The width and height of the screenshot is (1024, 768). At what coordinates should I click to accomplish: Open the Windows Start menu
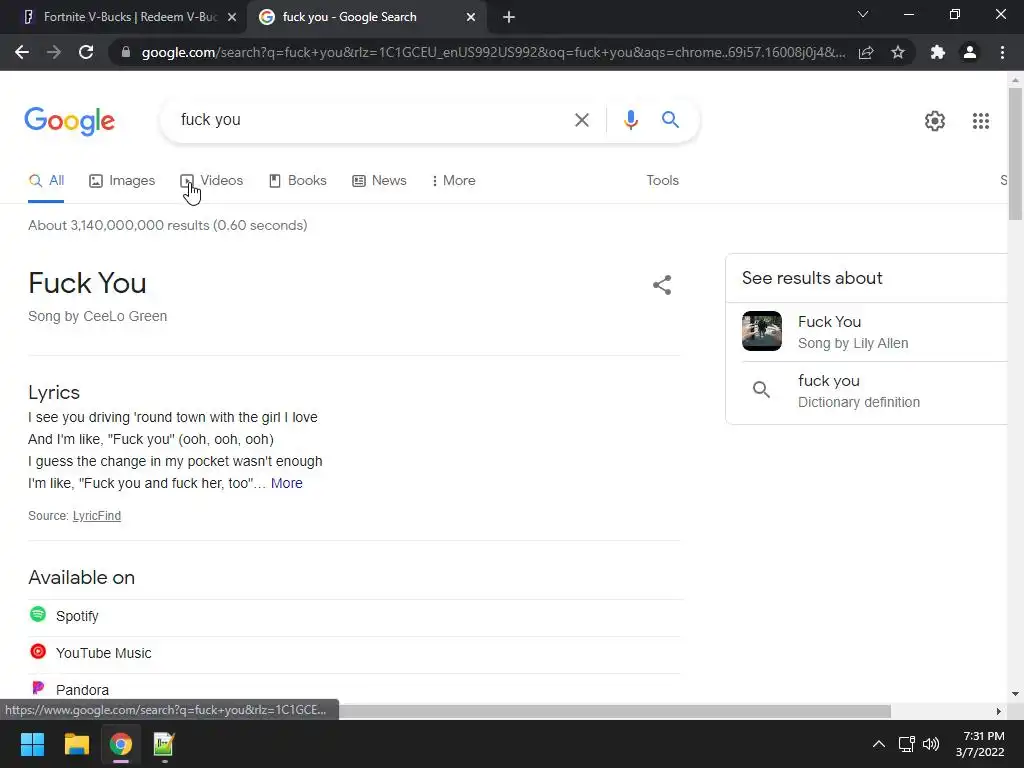(x=32, y=744)
